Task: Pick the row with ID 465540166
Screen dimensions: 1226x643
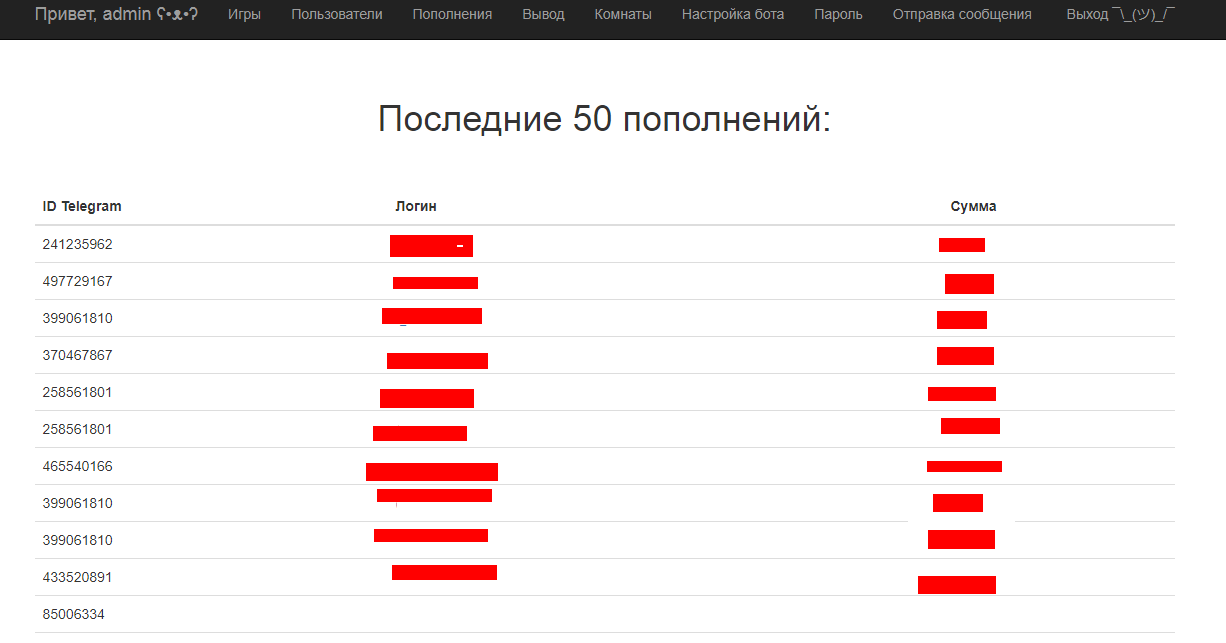Action: (77, 466)
